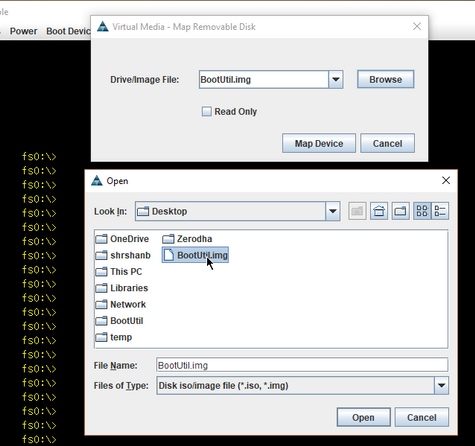The height and width of the screenshot is (446, 475).
Task: Select the Libraries folder
Action: tap(122, 288)
